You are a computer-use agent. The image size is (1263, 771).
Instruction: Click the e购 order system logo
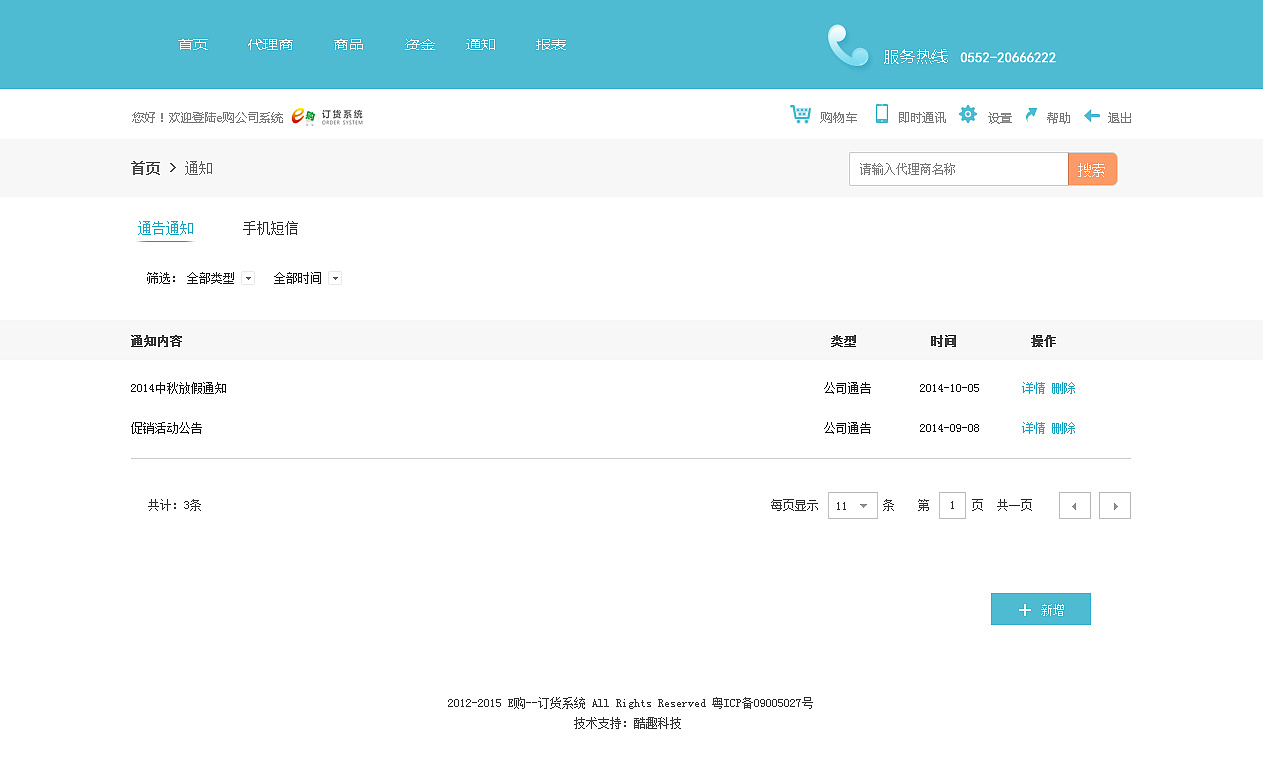327,117
